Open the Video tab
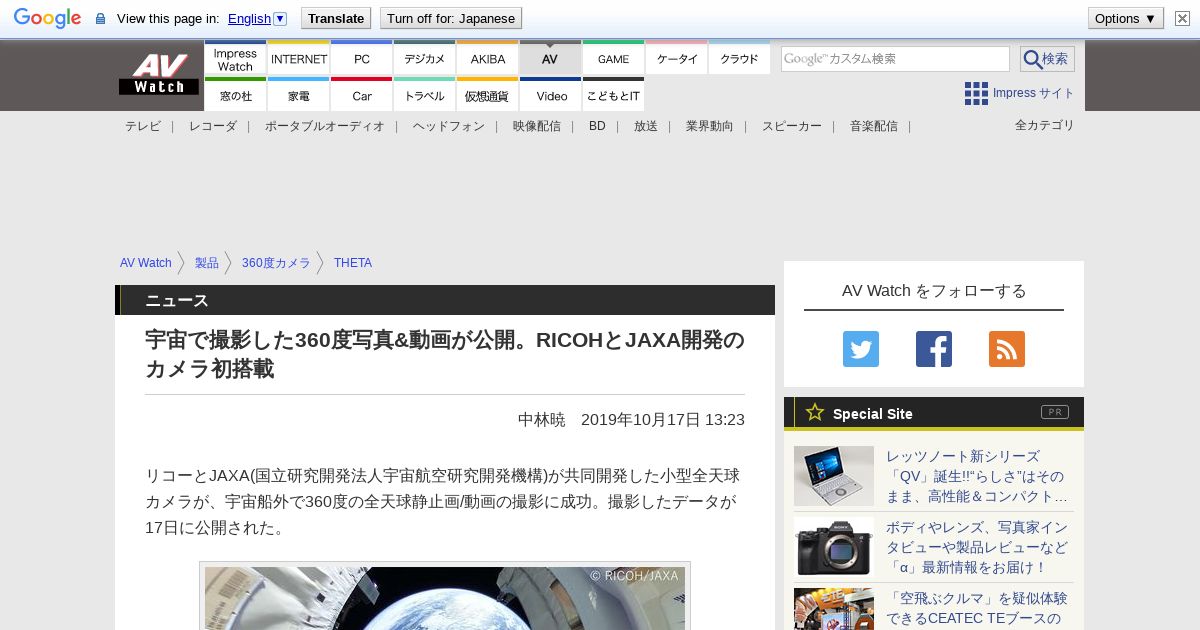 point(550,96)
